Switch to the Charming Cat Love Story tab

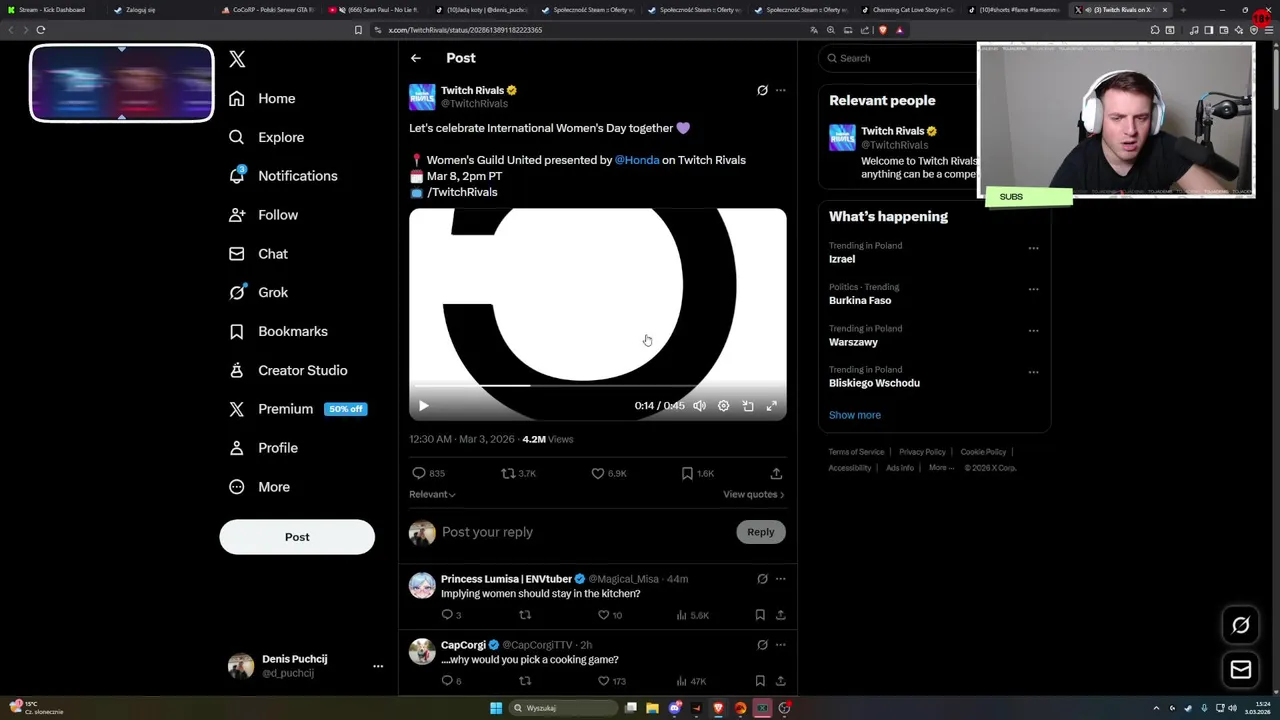[x=908, y=10]
